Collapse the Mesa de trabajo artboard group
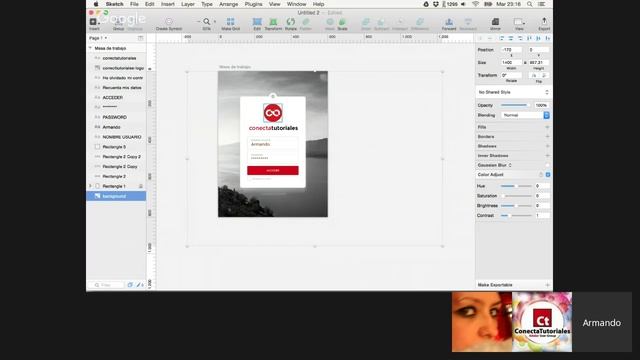The image size is (640, 360). 90,48
